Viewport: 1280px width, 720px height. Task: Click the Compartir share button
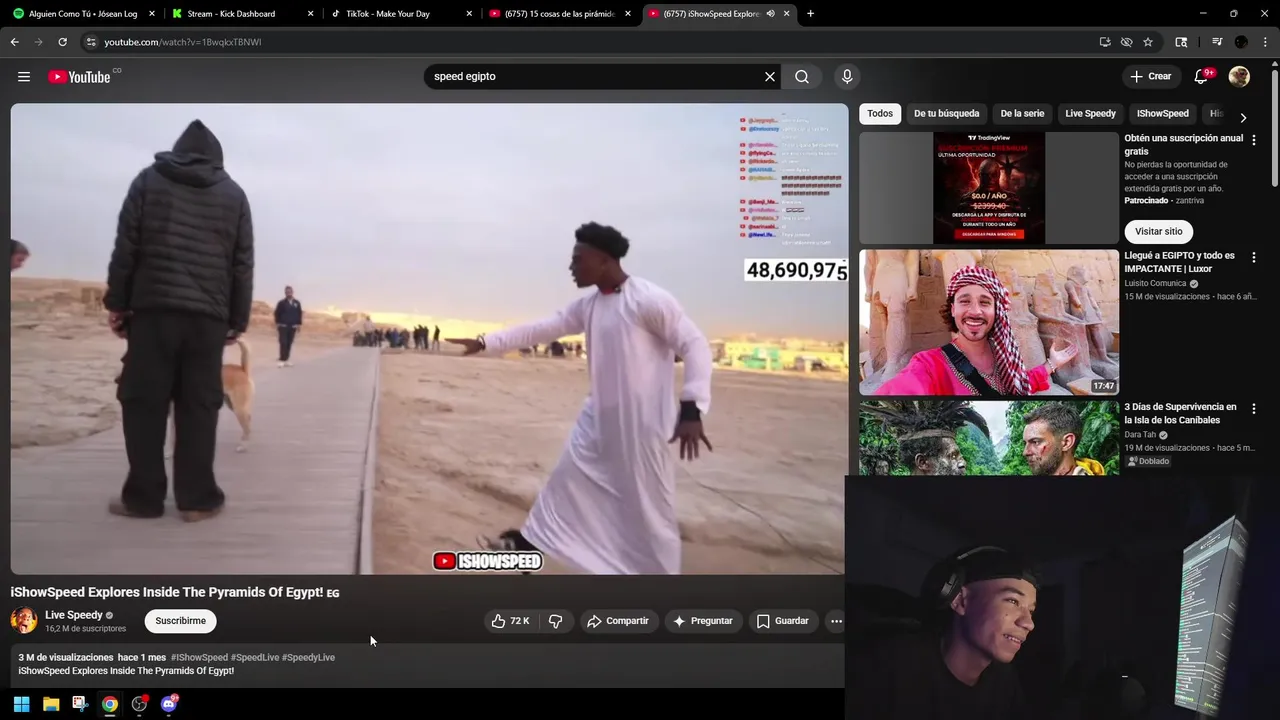click(x=618, y=621)
